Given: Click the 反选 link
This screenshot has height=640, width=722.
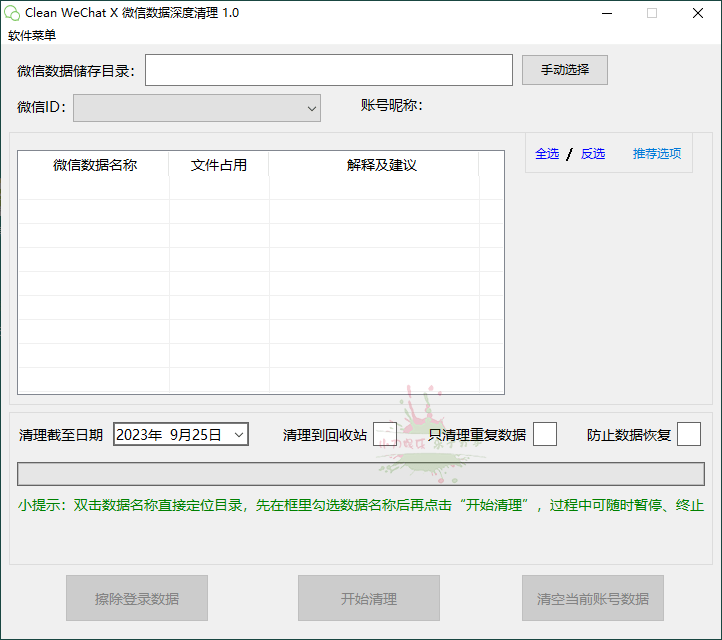Looking at the screenshot, I should coord(593,153).
